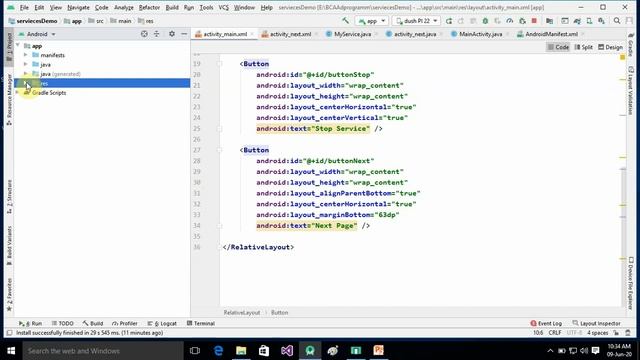Select the Split view mode
Screen dimensions: 640x360
coord(584,47)
